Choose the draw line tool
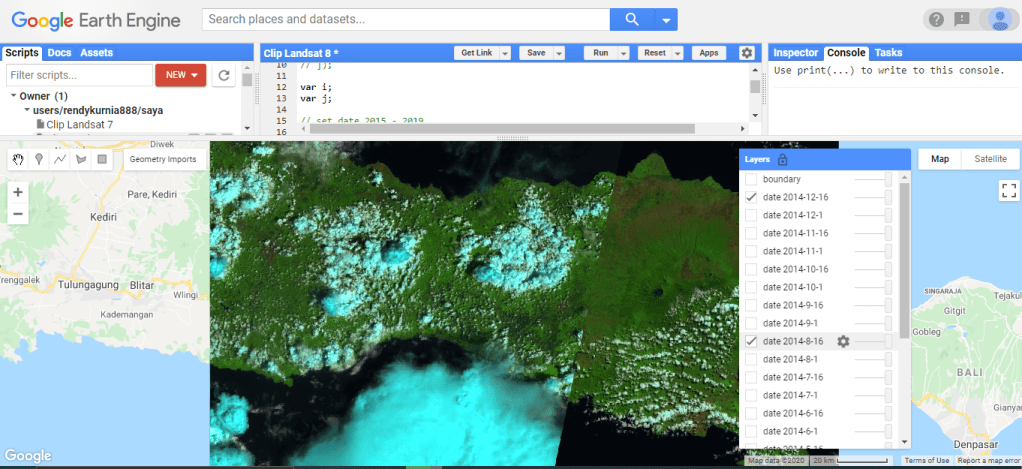The width and height of the screenshot is (1022, 469). (59, 159)
